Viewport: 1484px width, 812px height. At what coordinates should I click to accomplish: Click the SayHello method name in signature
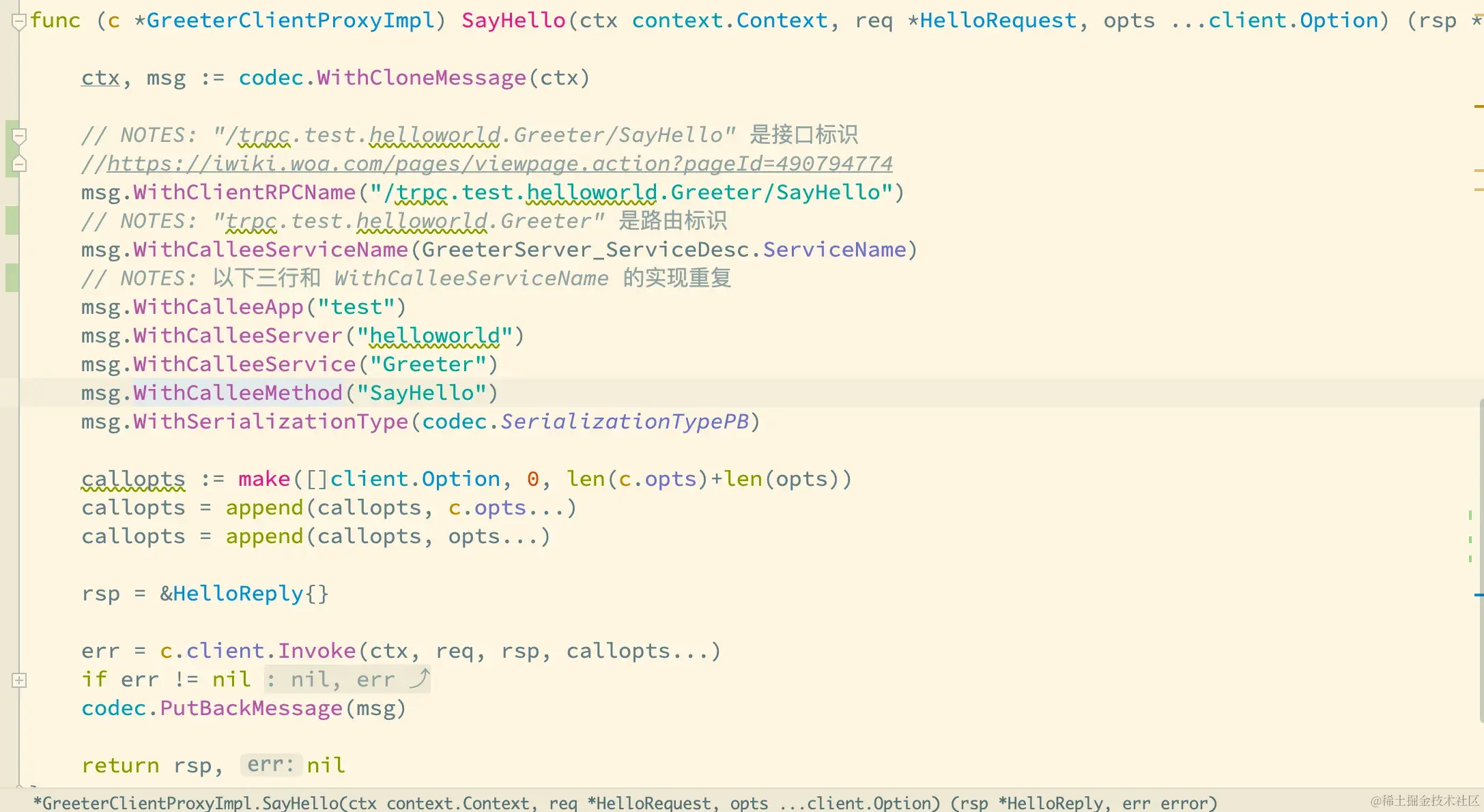(x=513, y=20)
